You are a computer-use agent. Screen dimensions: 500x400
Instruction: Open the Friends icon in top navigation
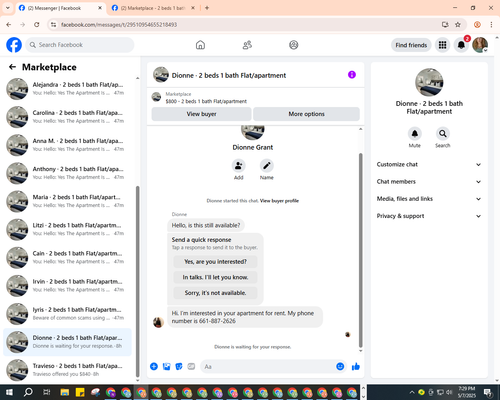pos(247,45)
